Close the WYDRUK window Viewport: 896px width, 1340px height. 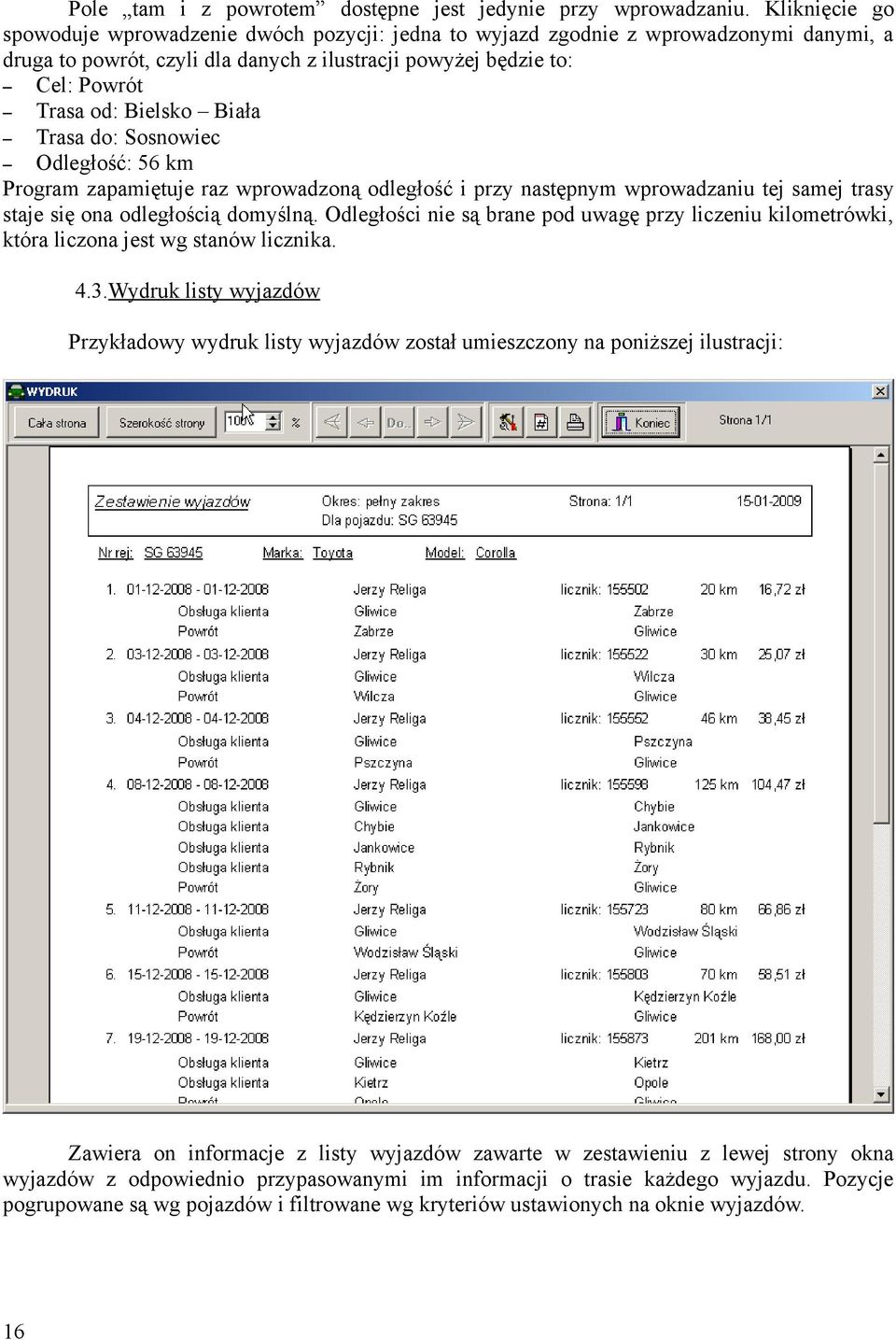(880, 391)
